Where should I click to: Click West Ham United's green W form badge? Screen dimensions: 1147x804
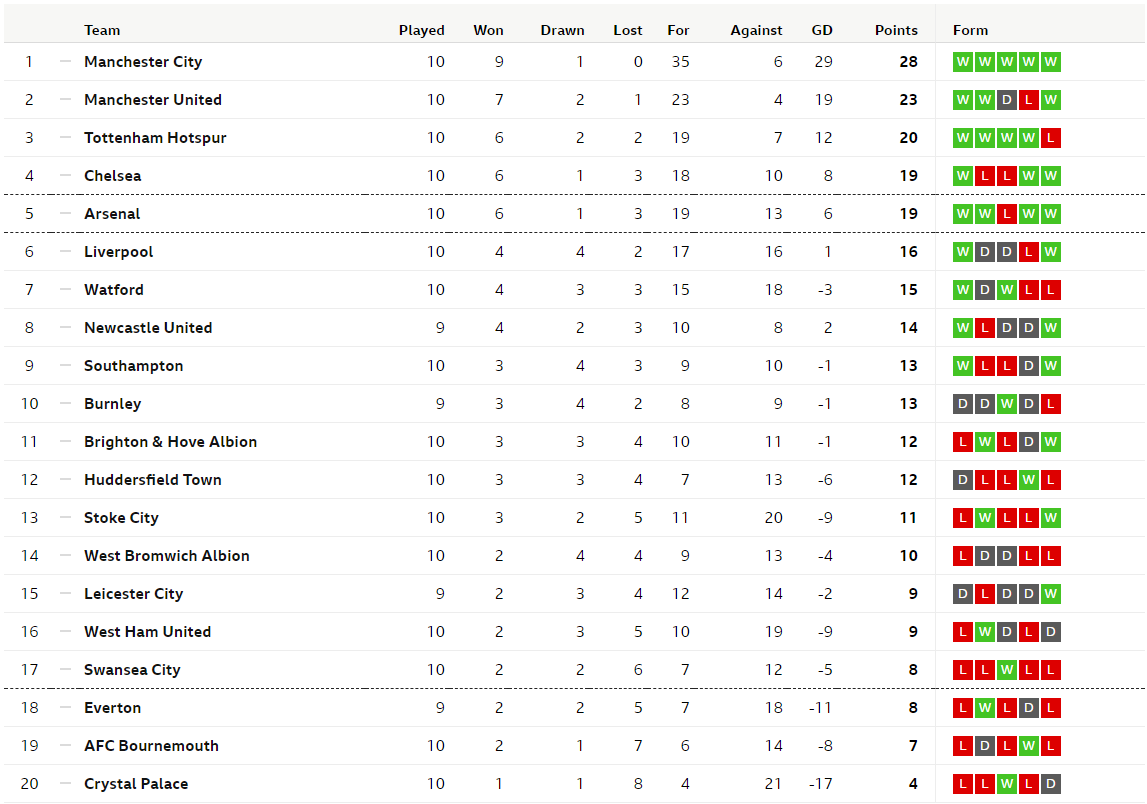click(985, 632)
